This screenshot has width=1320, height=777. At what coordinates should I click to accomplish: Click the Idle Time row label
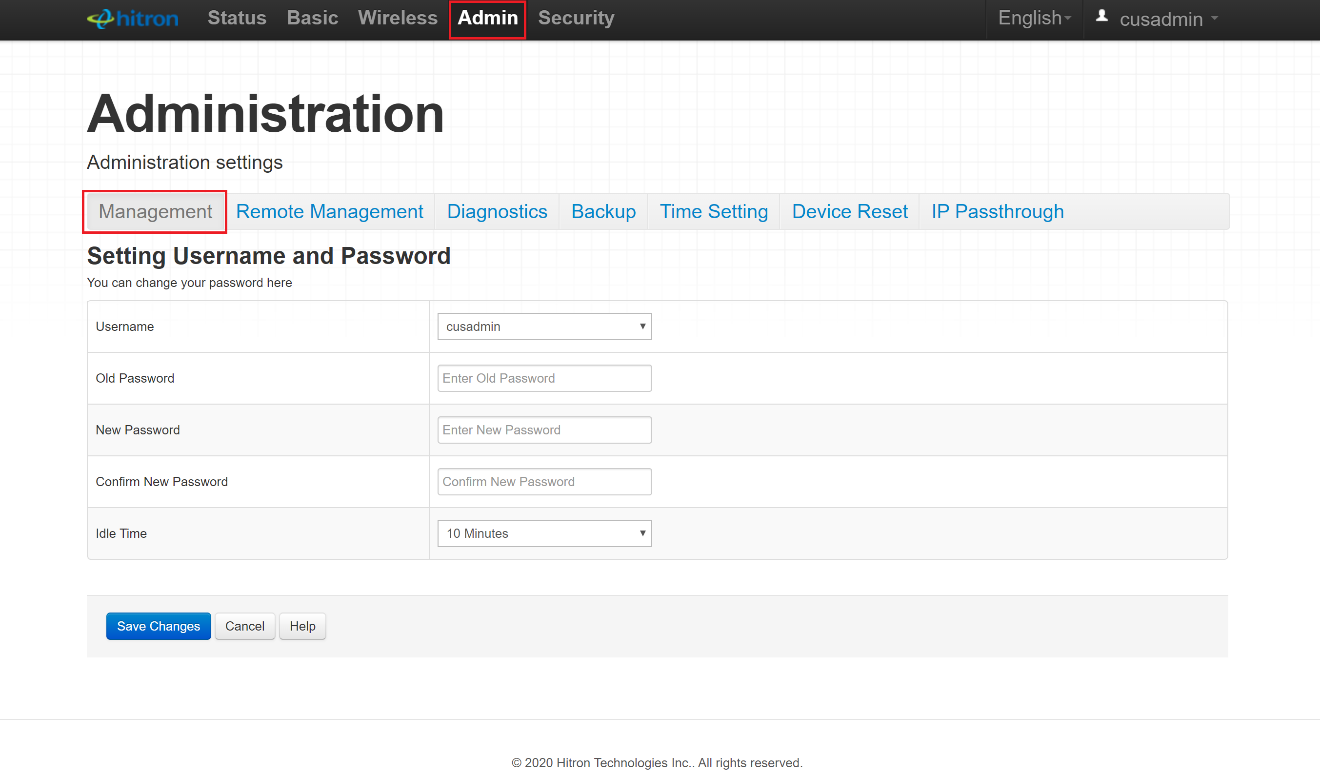point(121,534)
